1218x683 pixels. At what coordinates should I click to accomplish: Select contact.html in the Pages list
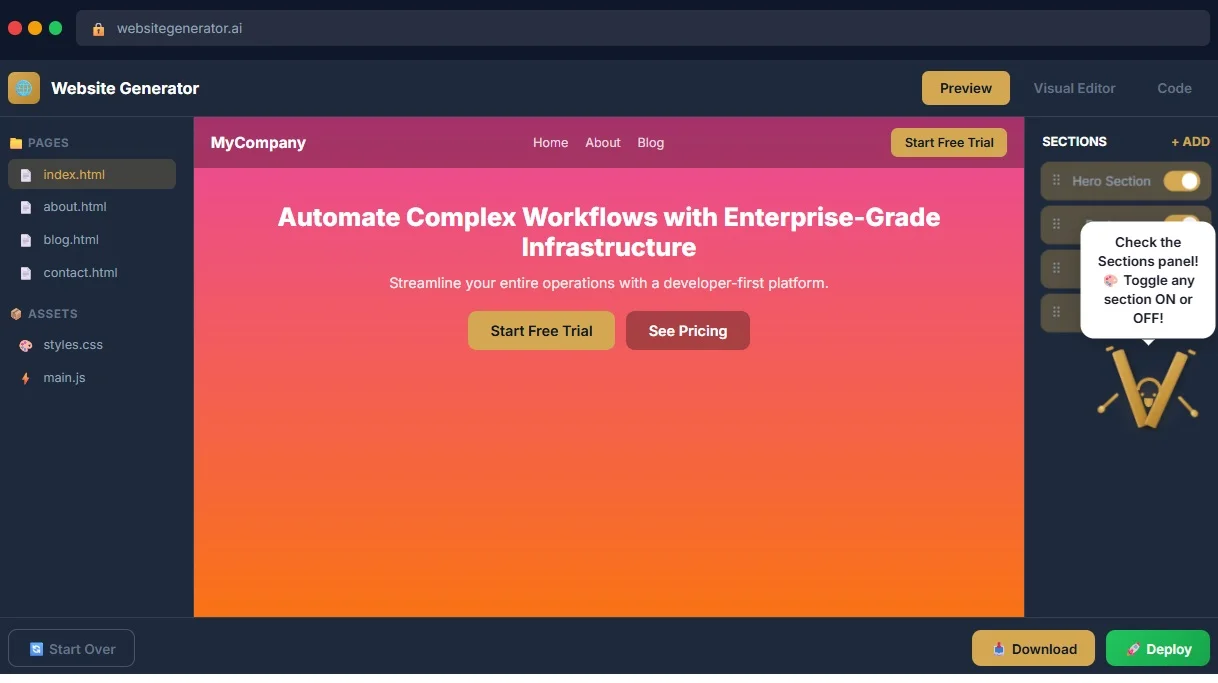point(80,273)
